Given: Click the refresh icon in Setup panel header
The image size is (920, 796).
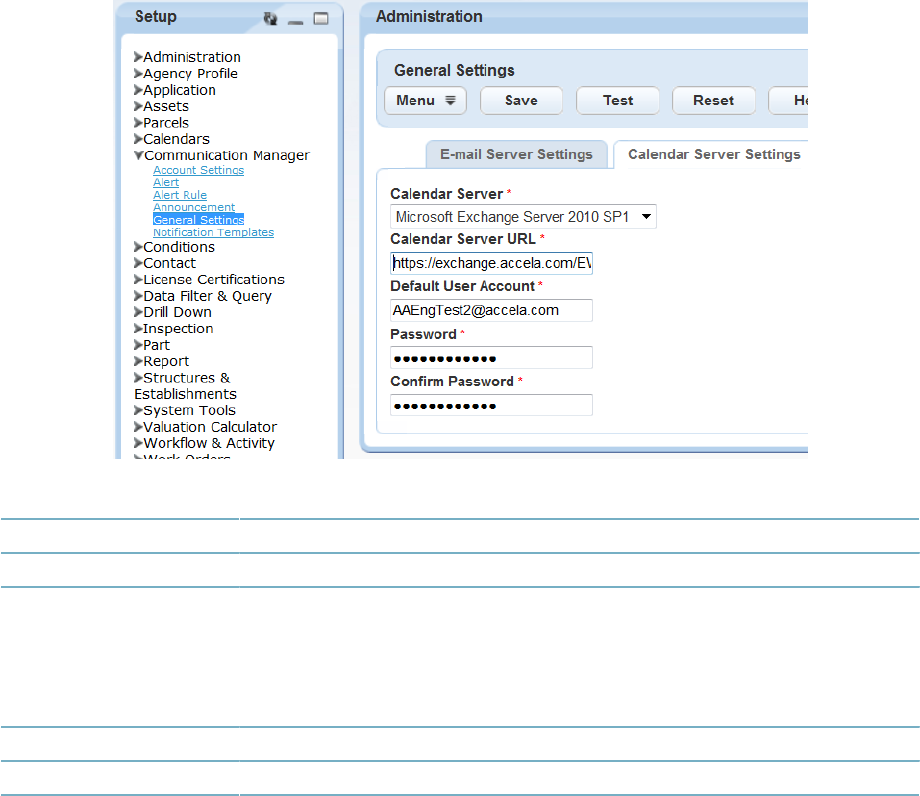Looking at the screenshot, I should (x=270, y=19).
